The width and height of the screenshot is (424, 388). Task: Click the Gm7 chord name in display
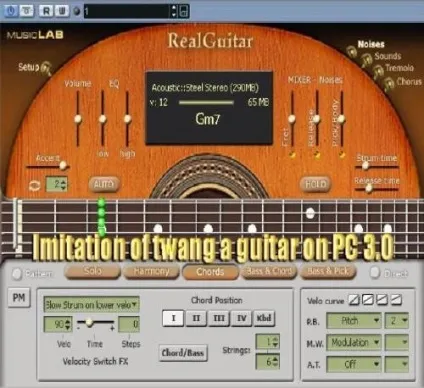[x=208, y=118]
